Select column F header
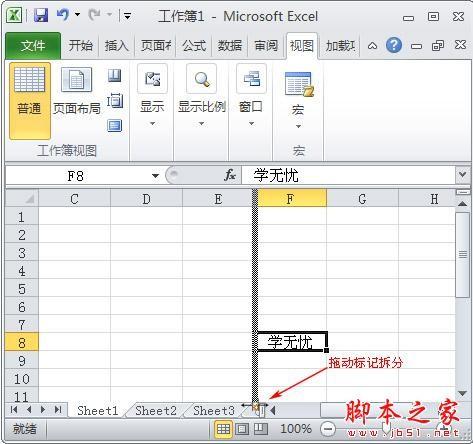The image size is (473, 444). click(x=292, y=199)
